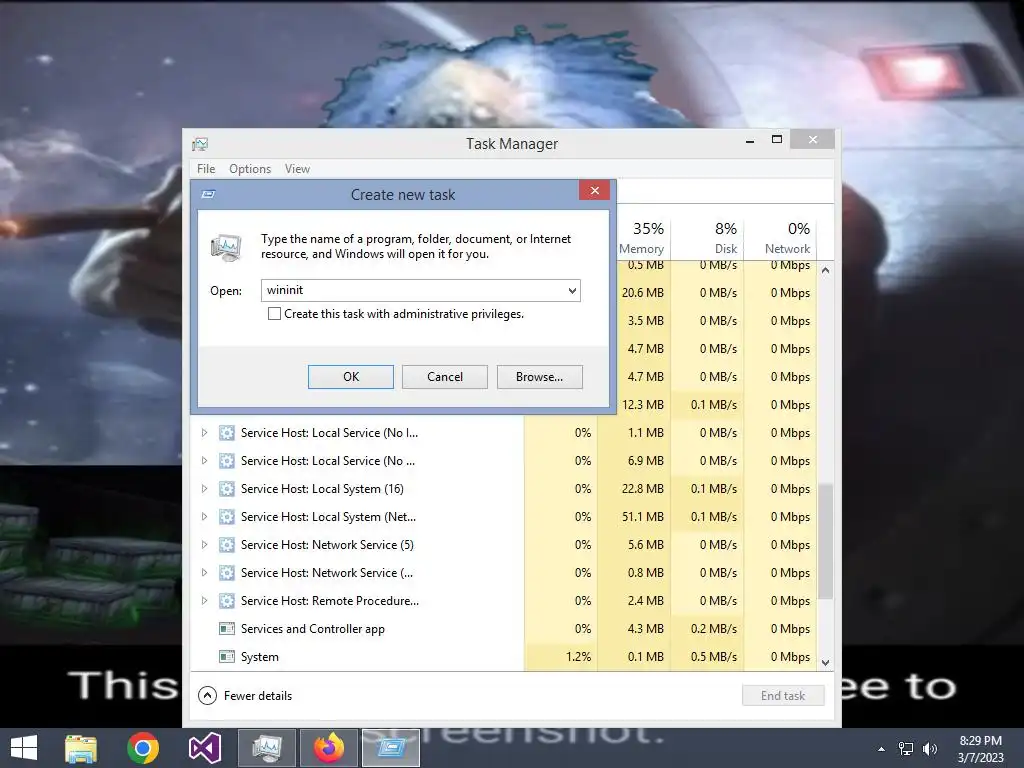Expand Service Host: Local Service (No I... row

pyautogui.click(x=204, y=432)
